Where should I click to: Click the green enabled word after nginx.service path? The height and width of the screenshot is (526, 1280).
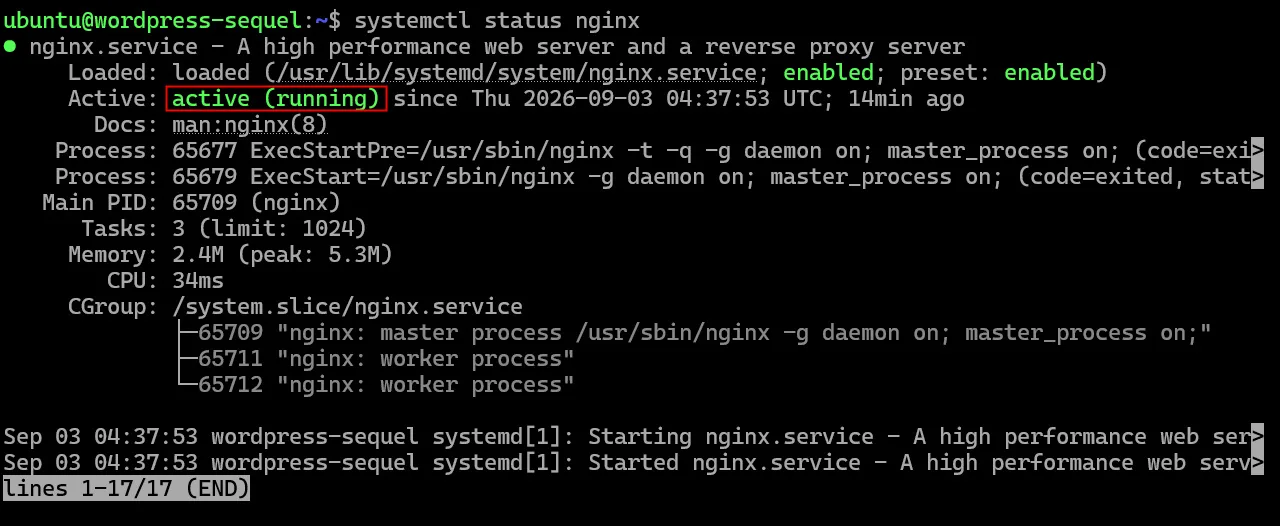[828, 73]
